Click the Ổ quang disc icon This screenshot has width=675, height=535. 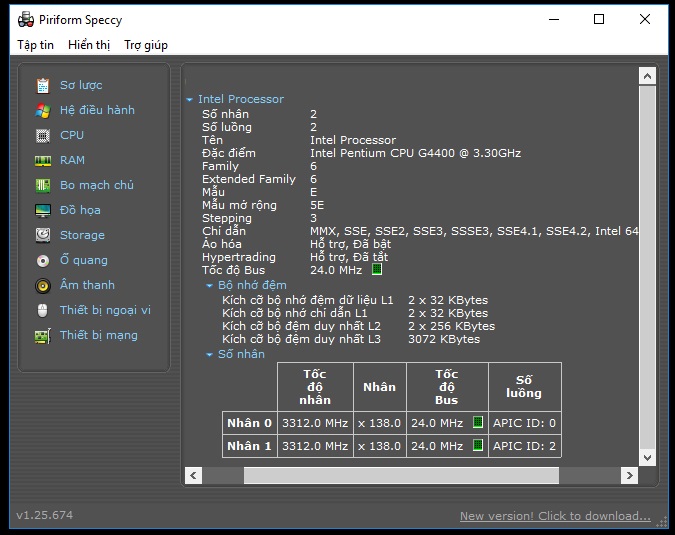[43, 260]
